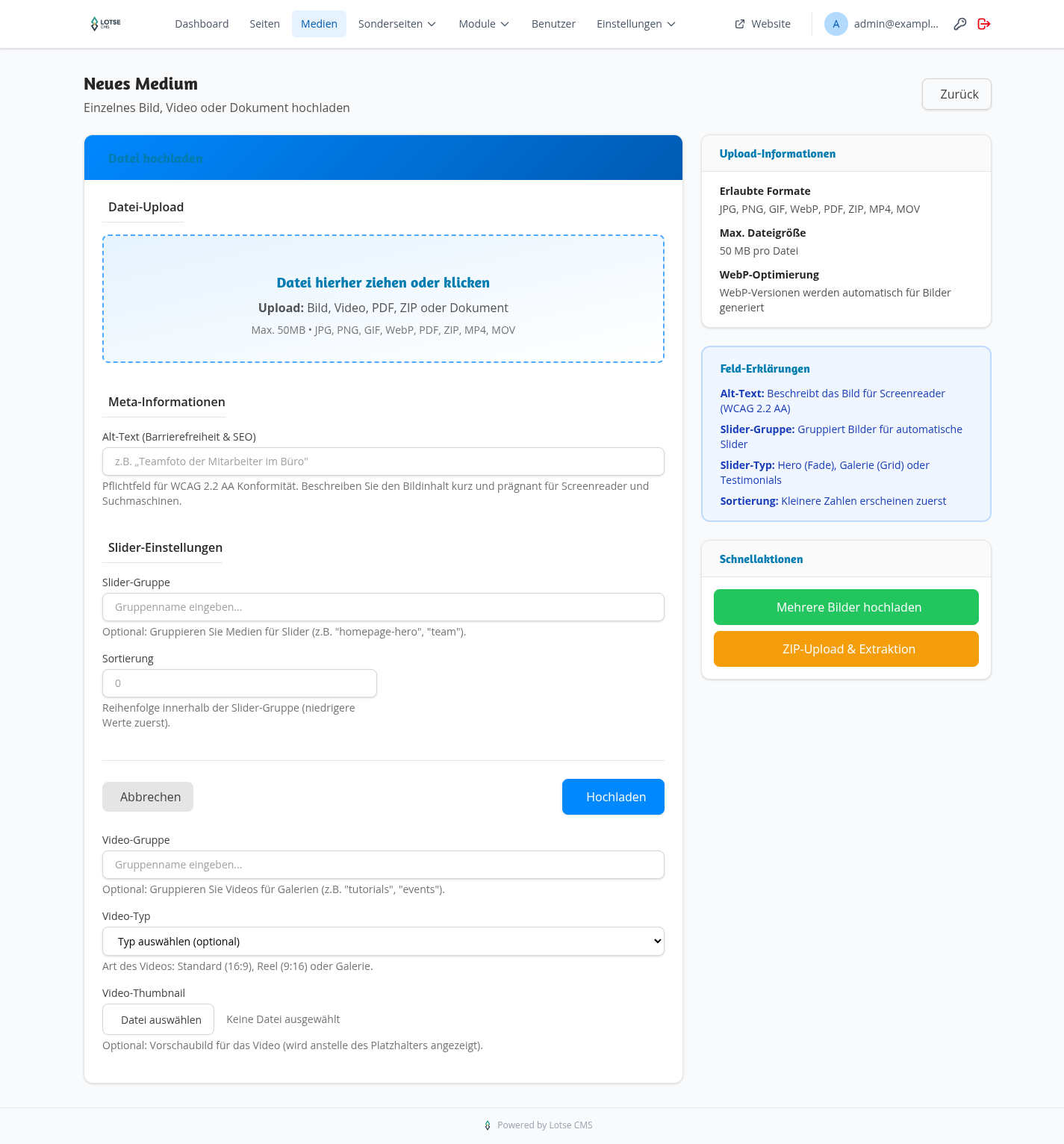Screen dimensions: 1064x1144
Task: Click the Lotse icon in footer
Action: pos(488,1125)
